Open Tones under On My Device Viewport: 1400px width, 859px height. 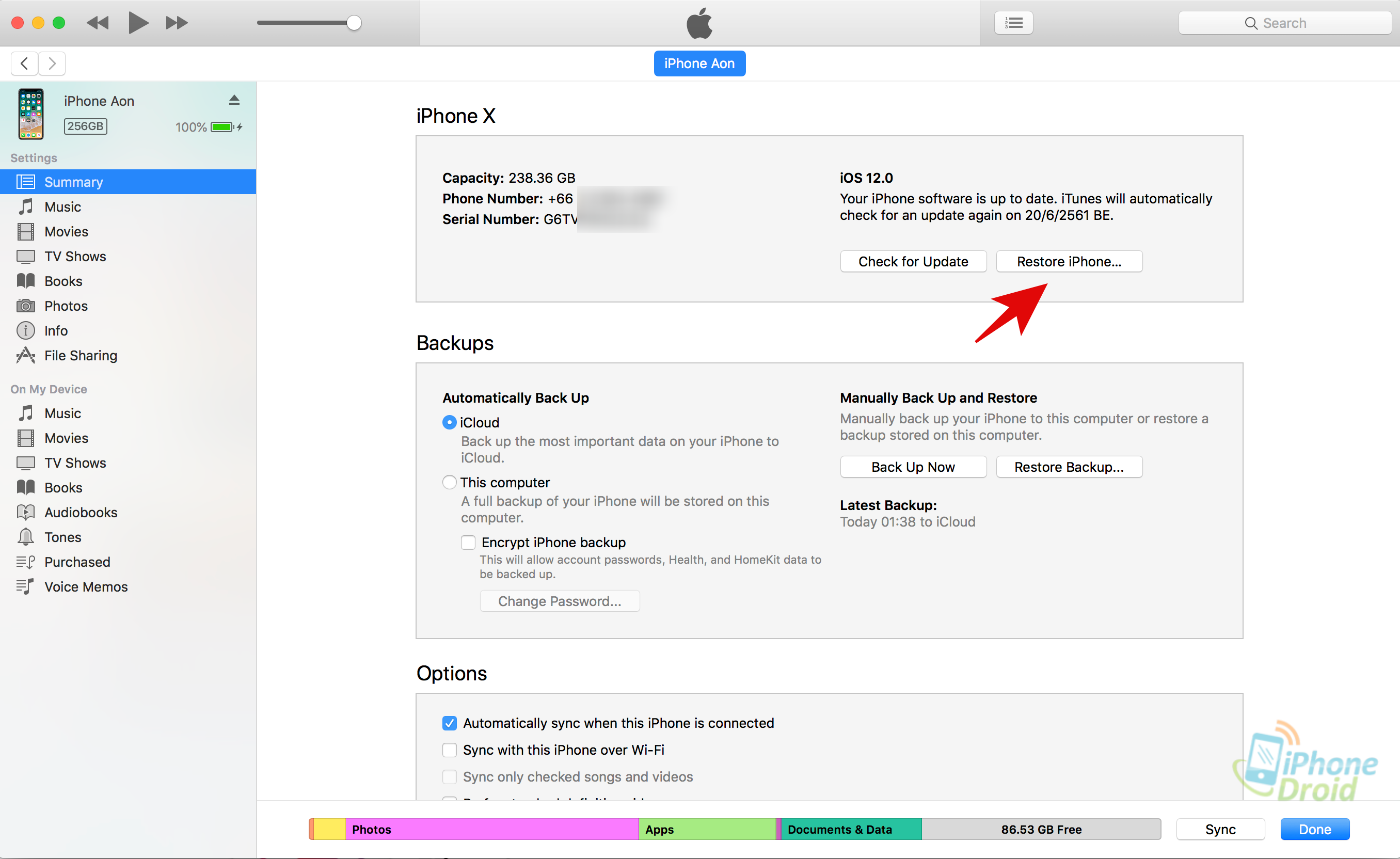[62, 537]
